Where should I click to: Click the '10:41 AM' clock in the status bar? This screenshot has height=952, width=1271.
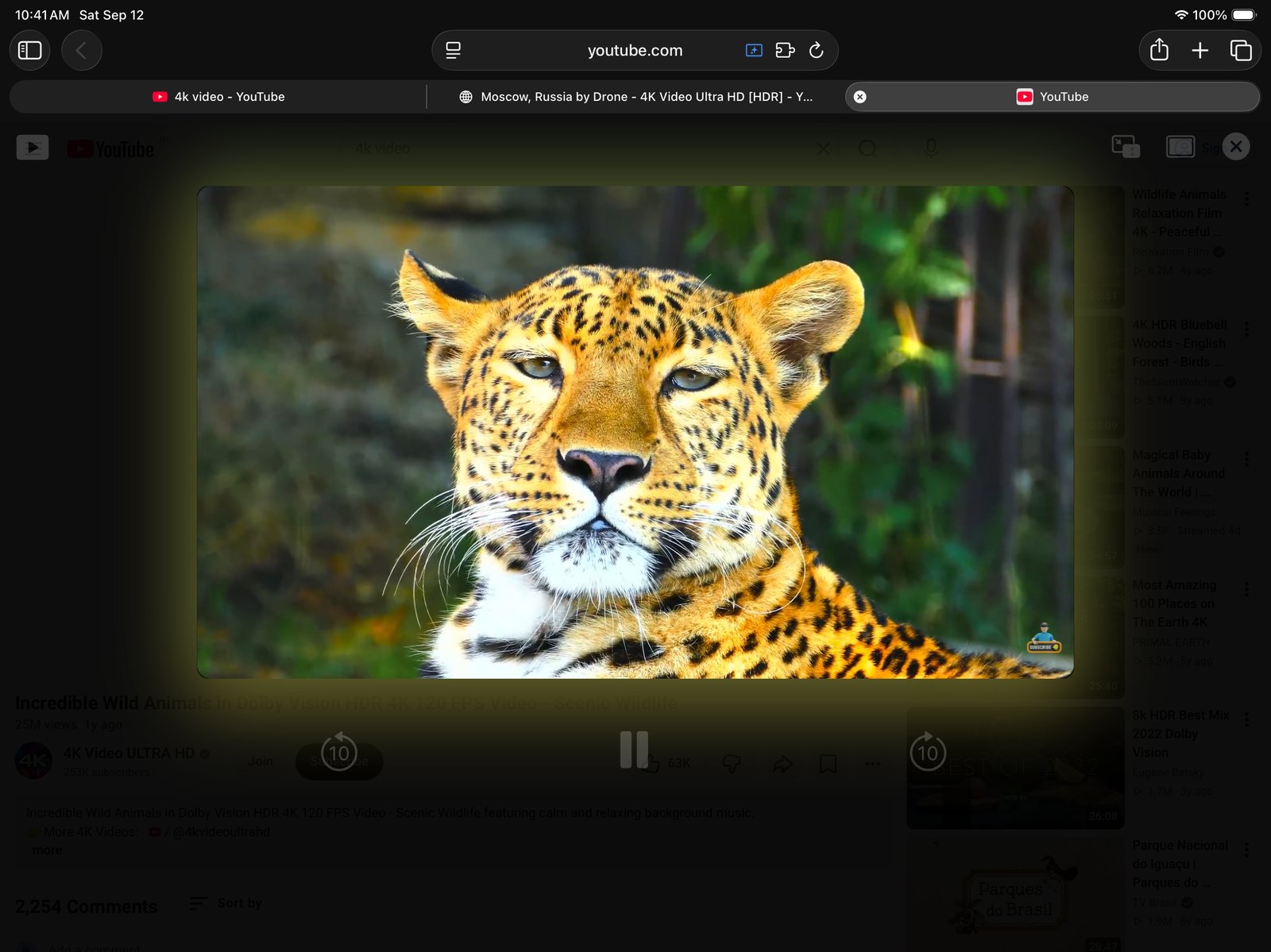tap(42, 15)
